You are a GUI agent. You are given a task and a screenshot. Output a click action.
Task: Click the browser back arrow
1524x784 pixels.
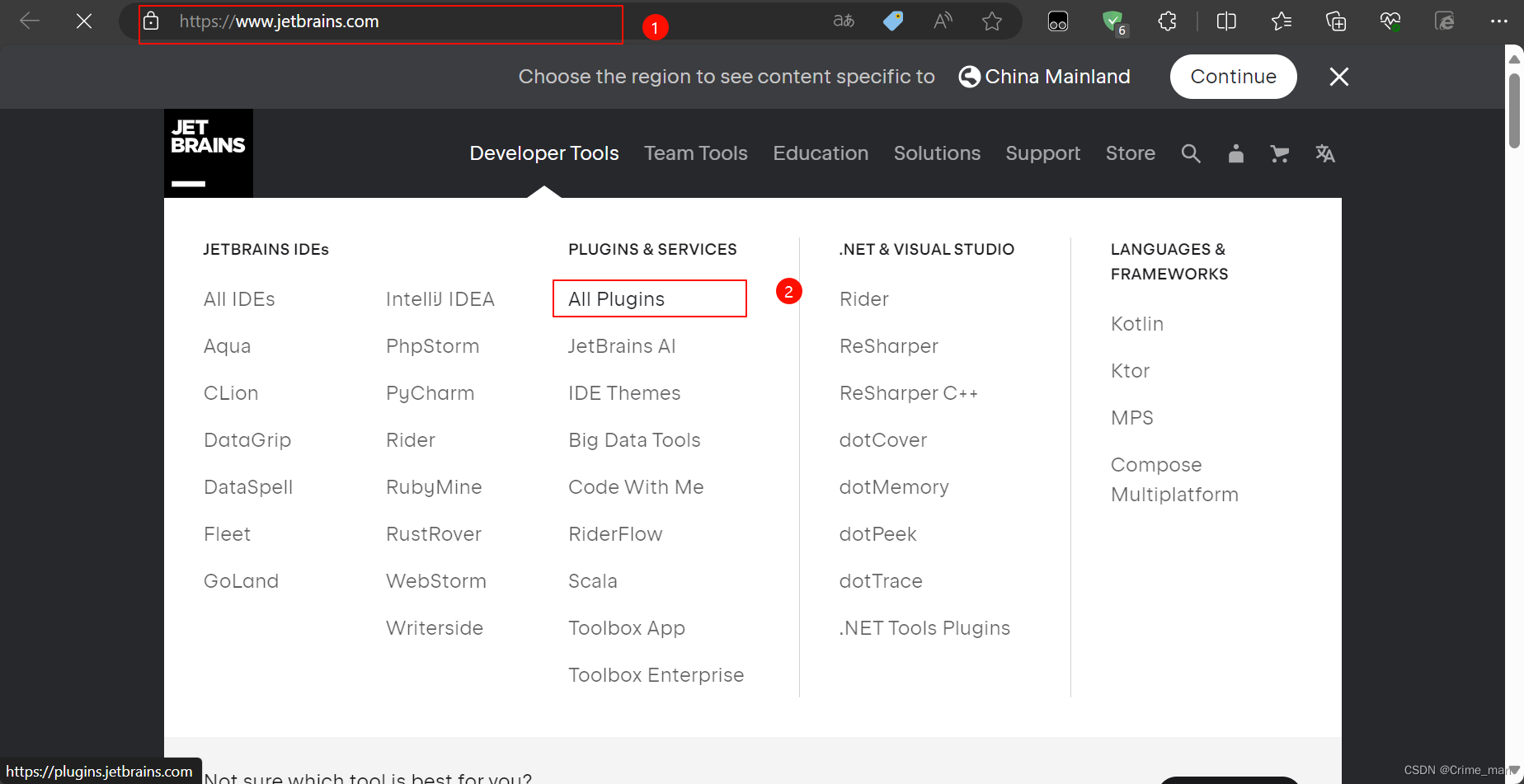pos(30,21)
